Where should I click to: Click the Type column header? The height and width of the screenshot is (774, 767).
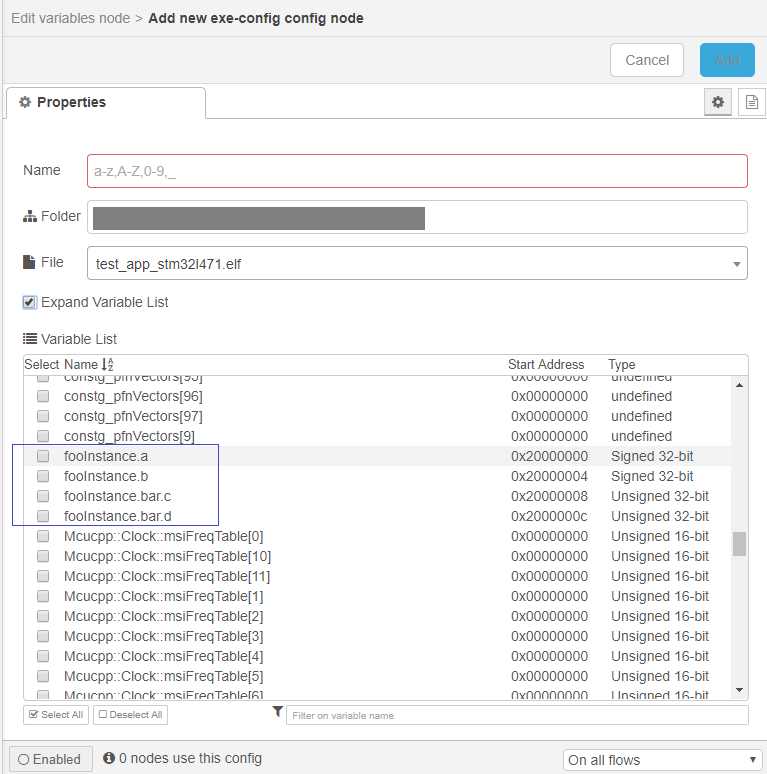tap(621, 364)
